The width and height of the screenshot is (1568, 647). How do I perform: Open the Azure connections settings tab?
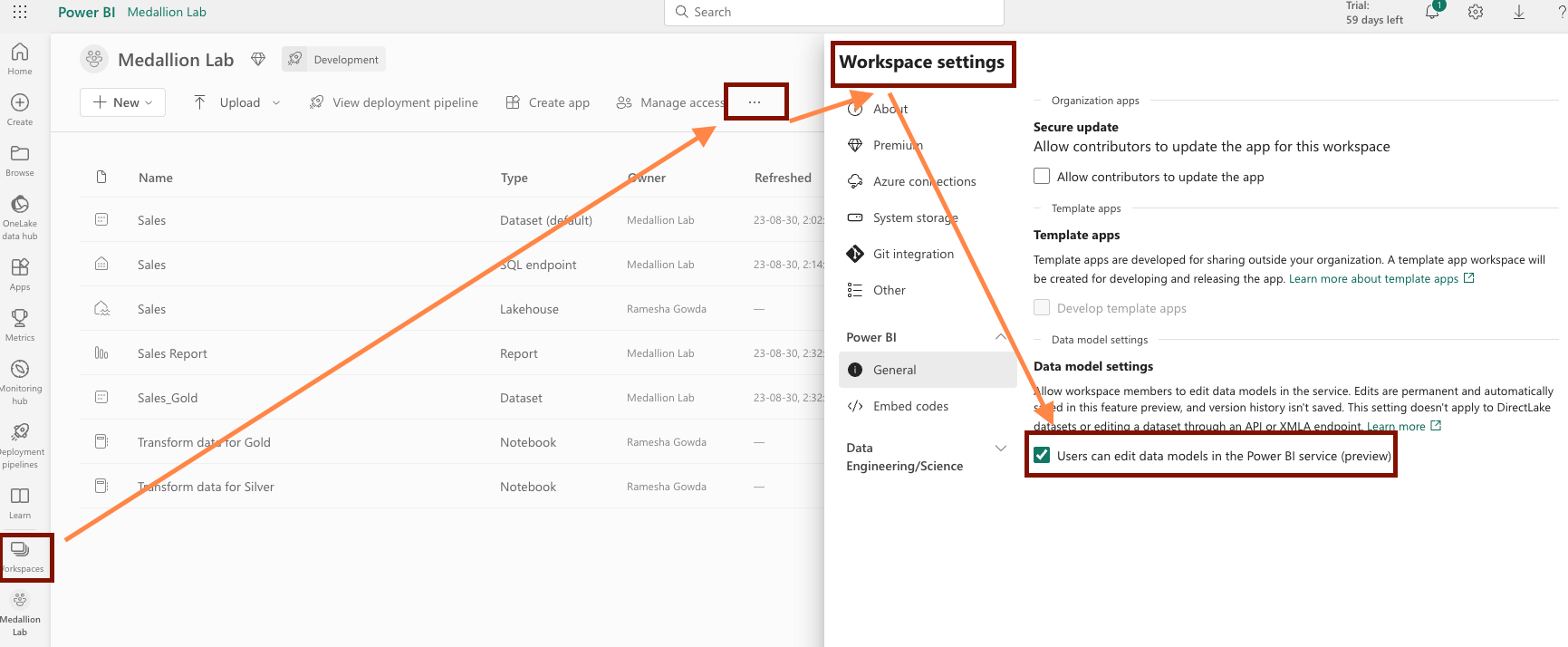tap(926, 181)
